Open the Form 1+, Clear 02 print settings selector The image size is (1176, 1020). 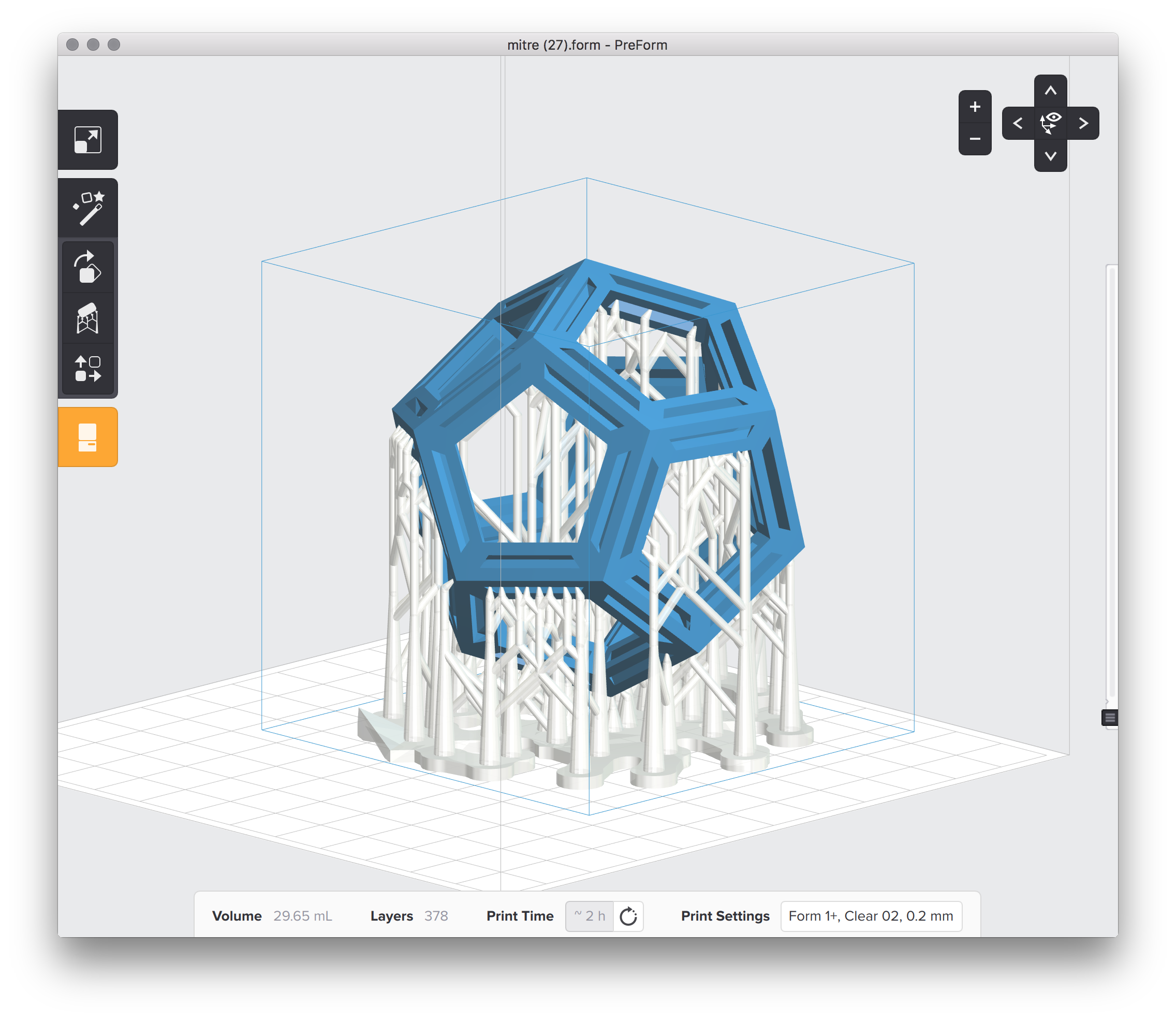(x=871, y=916)
